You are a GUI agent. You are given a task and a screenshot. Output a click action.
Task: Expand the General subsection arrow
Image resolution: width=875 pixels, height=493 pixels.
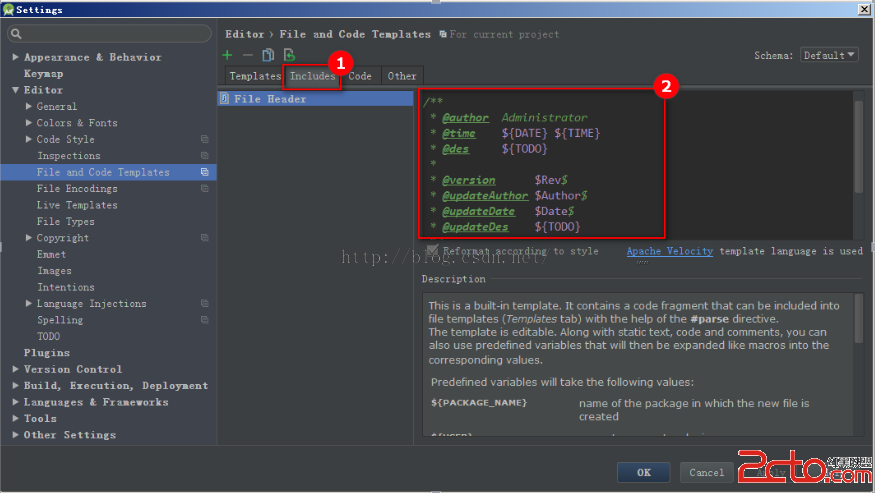[x=28, y=106]
